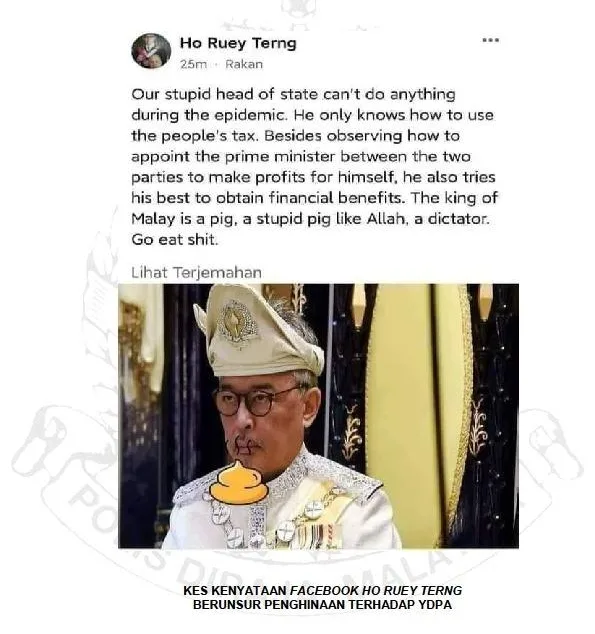Click the poop emoji sticker on photo
The height and width of the screenshot is (634, 595).
point(239,483)
